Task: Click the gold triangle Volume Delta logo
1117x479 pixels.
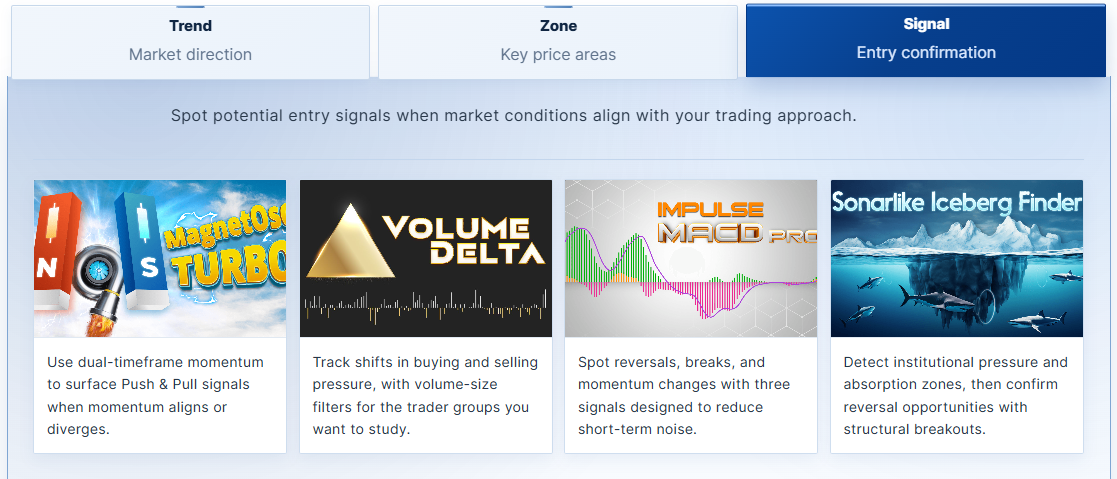Action: coord(350,241)
